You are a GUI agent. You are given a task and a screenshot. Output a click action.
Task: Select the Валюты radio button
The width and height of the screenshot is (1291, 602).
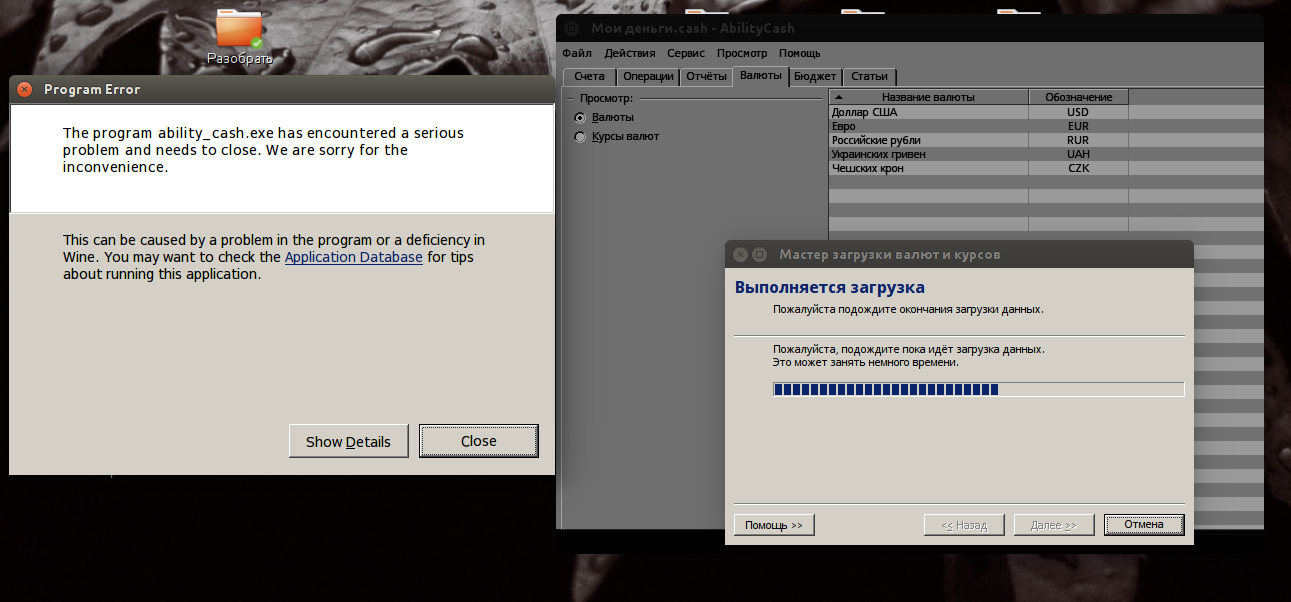580,117
